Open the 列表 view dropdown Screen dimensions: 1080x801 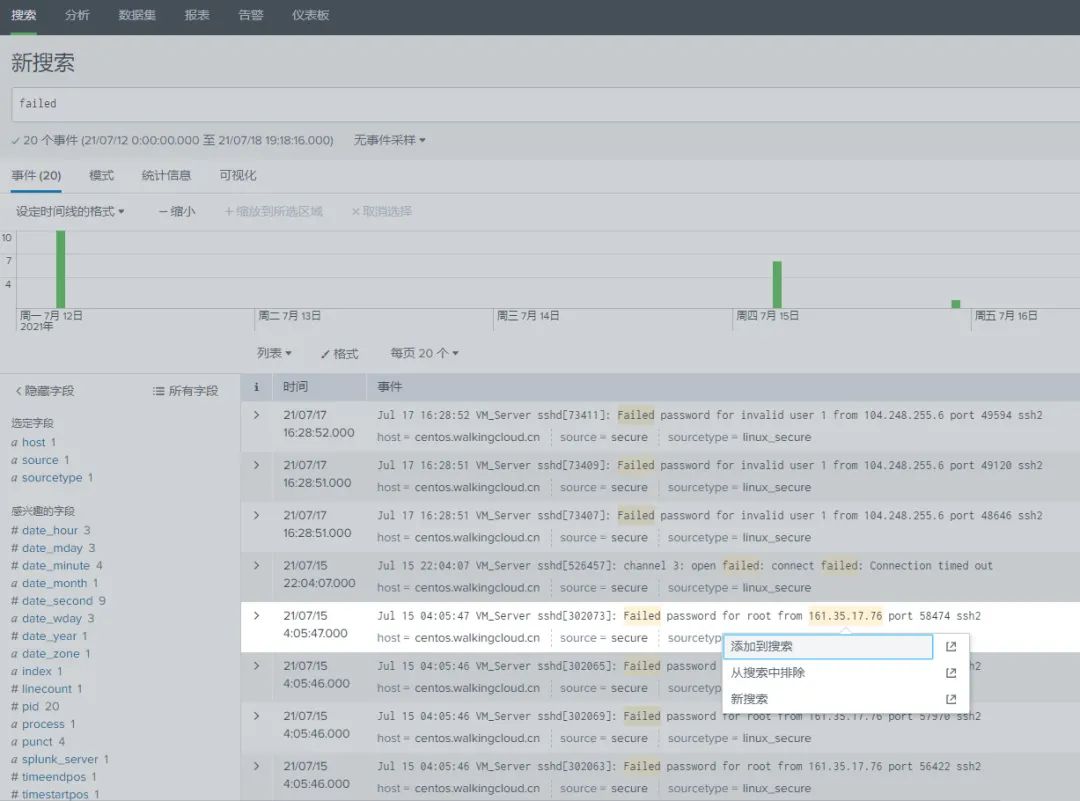274,353
